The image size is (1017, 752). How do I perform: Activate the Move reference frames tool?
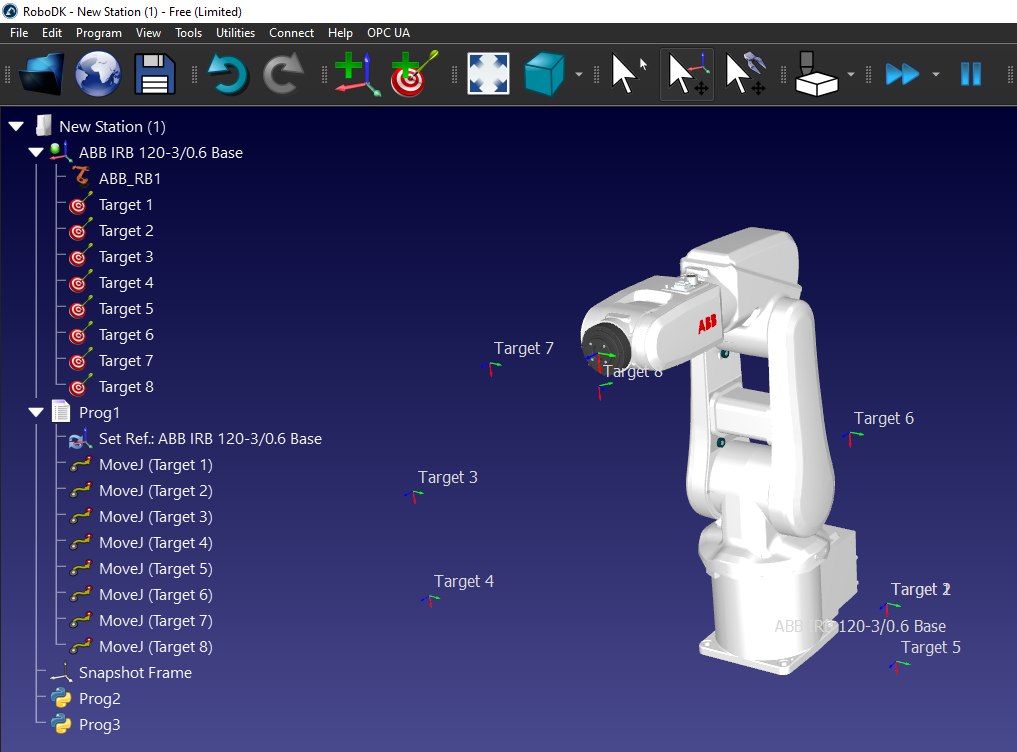pos(687,74)
